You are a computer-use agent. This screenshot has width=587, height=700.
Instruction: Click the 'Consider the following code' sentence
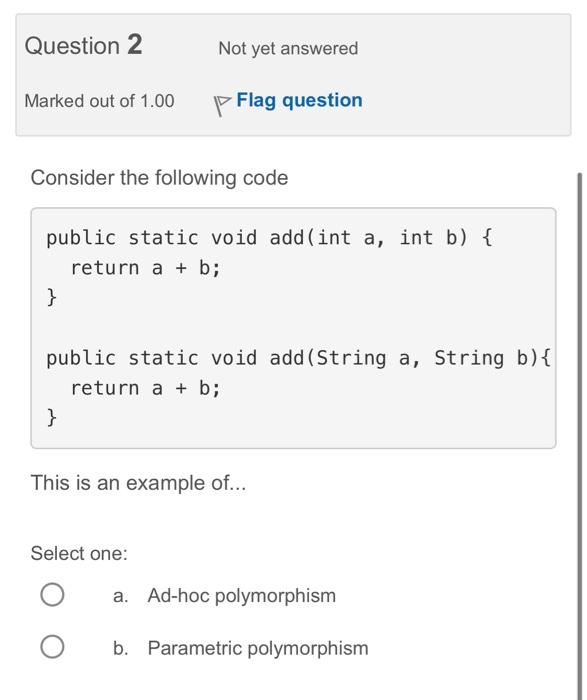(159, 178)
